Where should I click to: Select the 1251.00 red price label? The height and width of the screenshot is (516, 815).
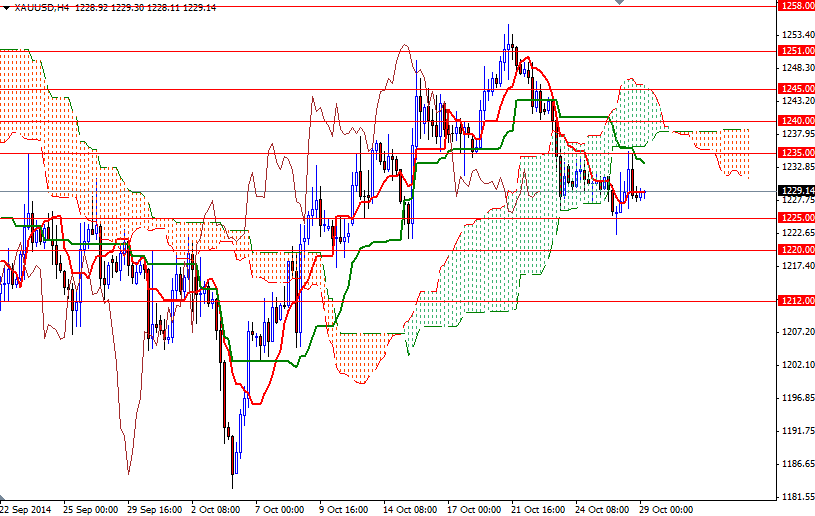796,51
